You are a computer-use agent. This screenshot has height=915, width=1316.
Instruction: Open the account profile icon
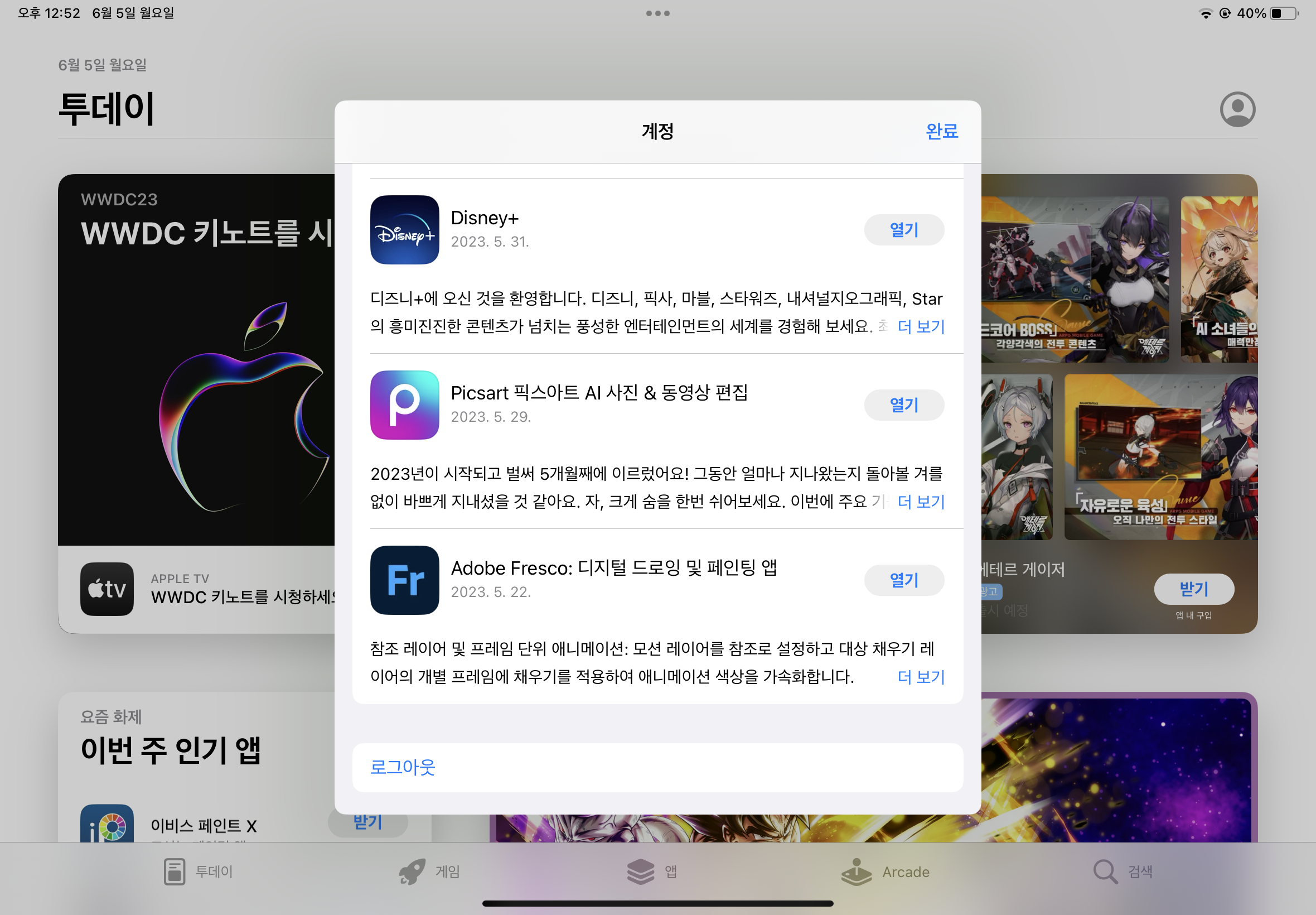pos(1237,109)
